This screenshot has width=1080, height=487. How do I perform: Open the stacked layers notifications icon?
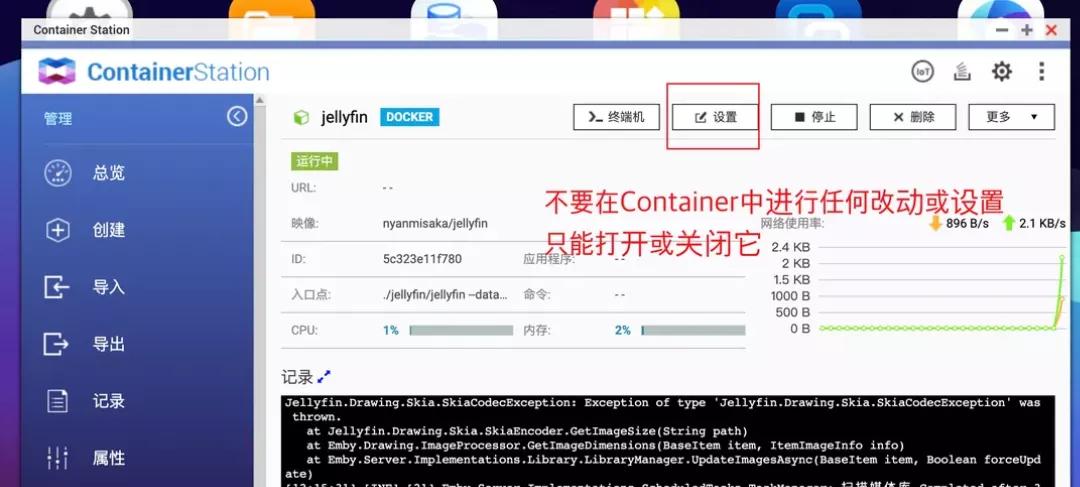(962, 71)
